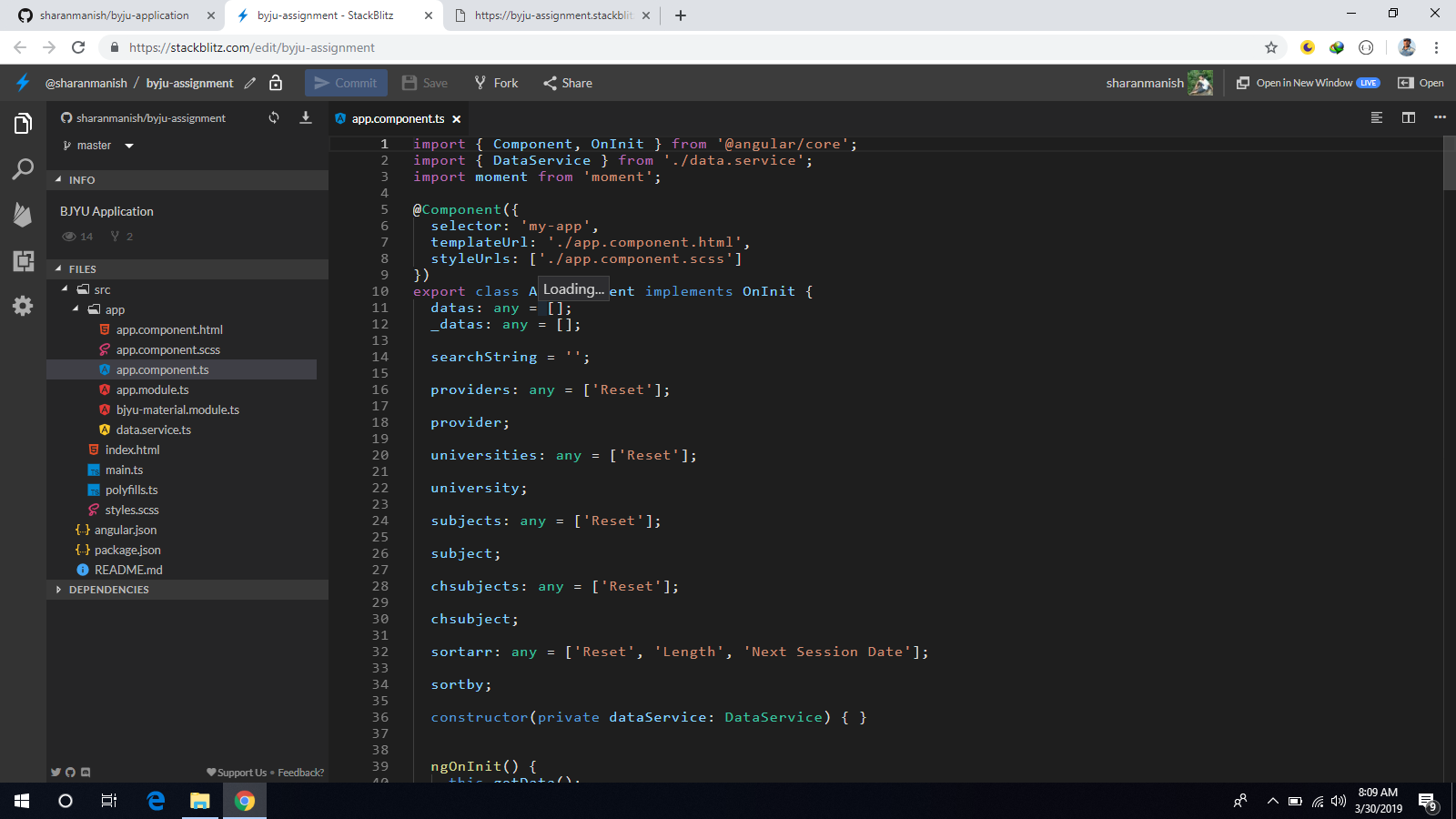
Task: Close the app.component.ts editor tab
Action: pyautogui.click(x=457, y=119)
